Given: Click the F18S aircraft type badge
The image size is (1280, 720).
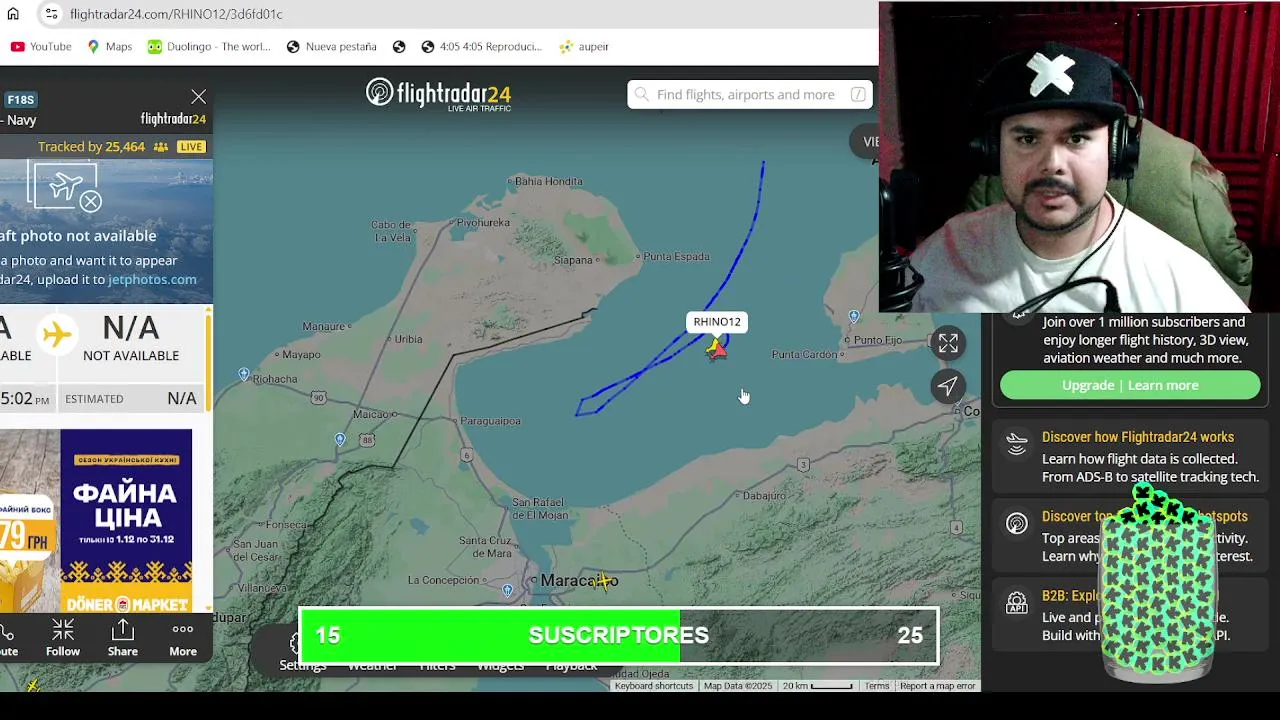Looking at the screenshot, I should pyautogui.click(x=20, y=100).
